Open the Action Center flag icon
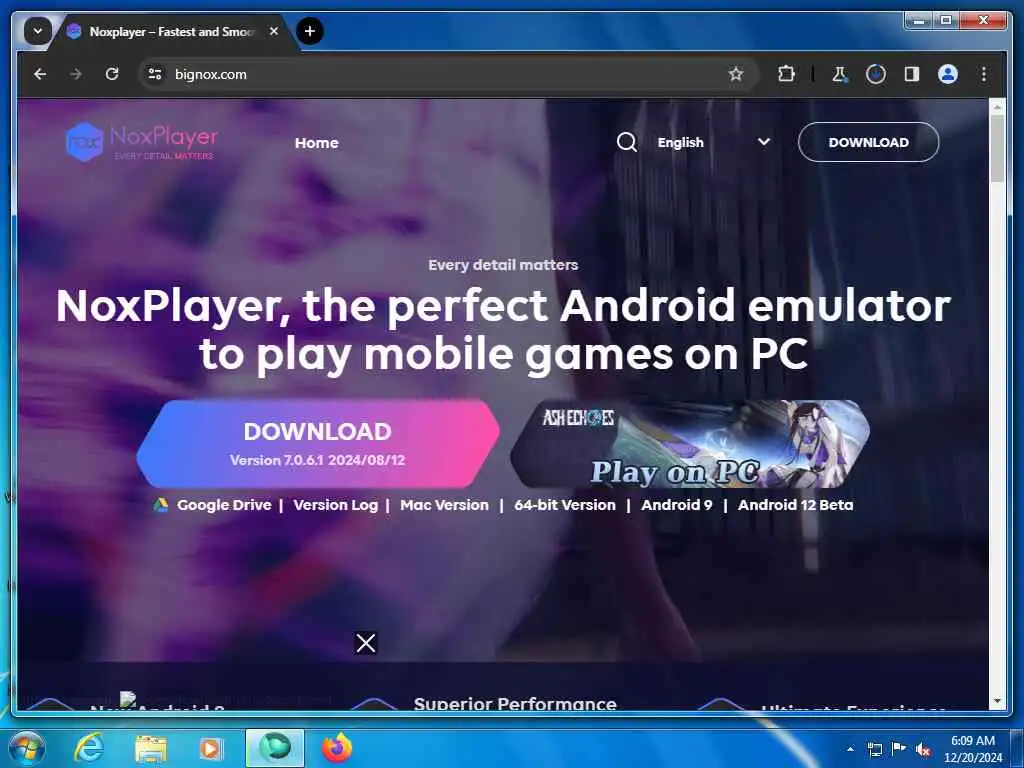The width and height of the screenshot is (1024, 768). pos(899,749)
